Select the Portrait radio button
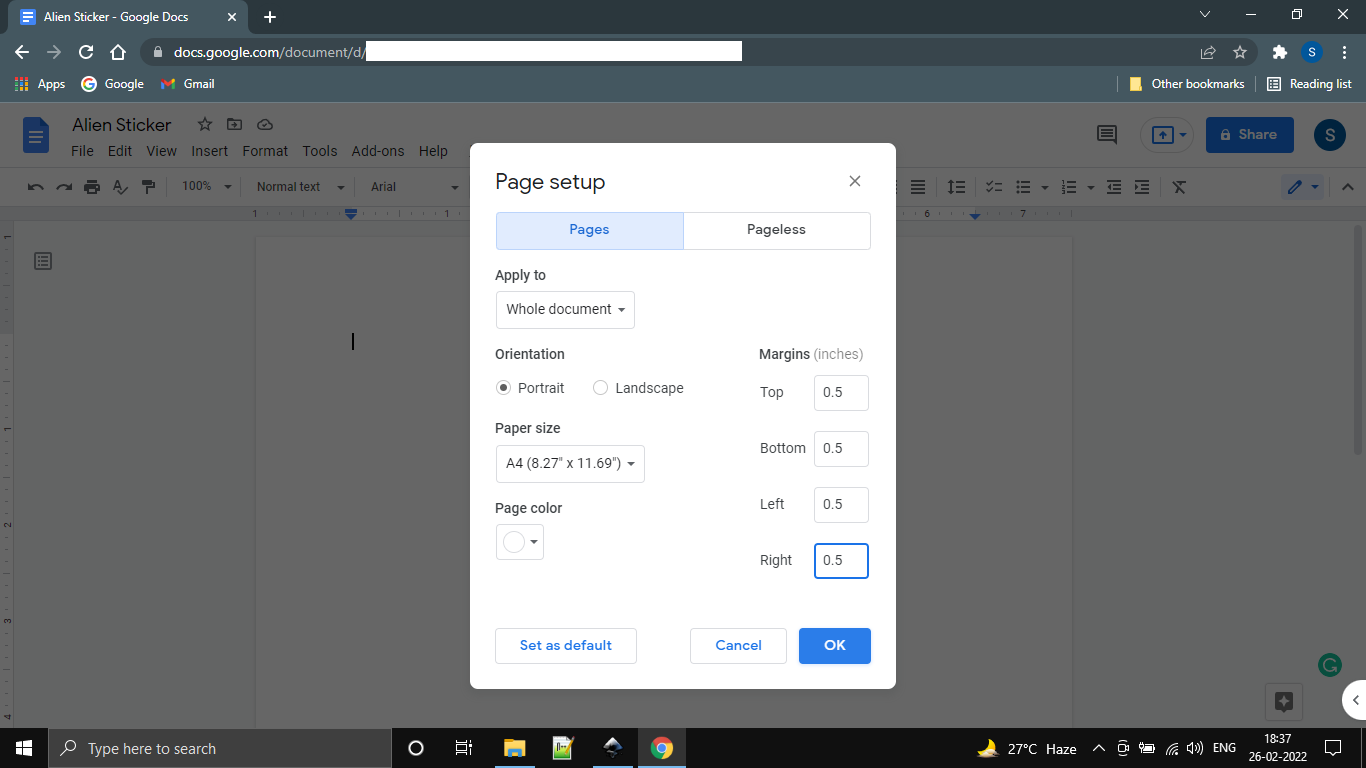The image size is (1366, 768). 503,388
